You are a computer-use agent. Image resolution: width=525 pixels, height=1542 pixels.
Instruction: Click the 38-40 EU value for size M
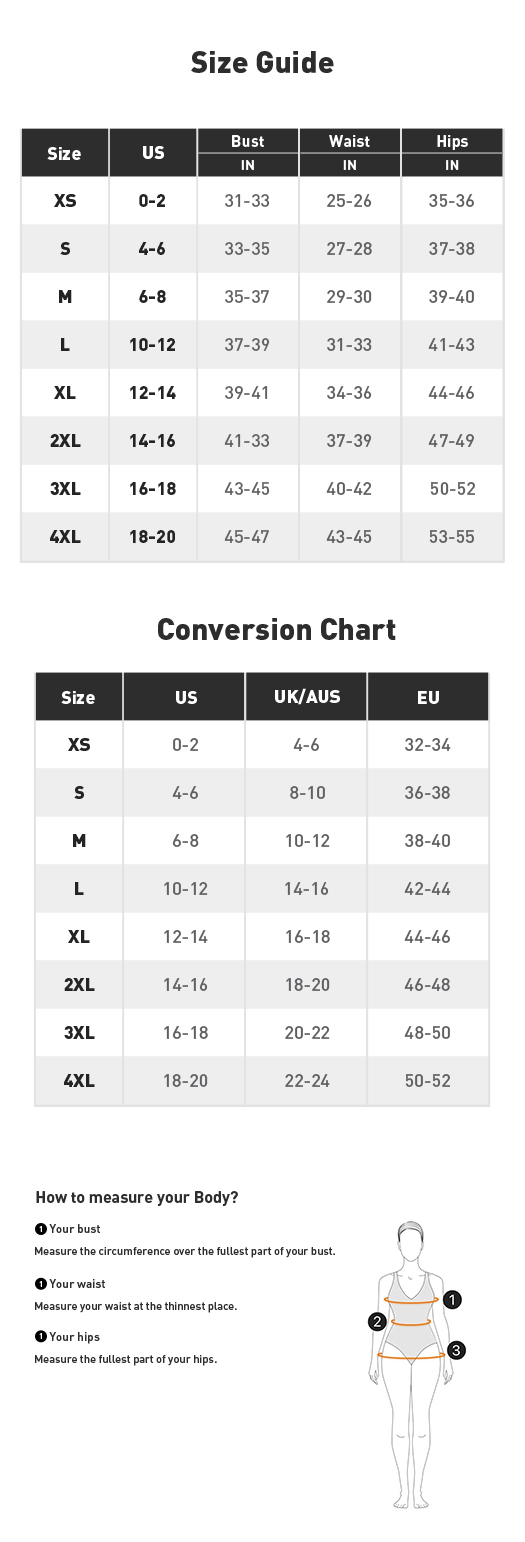(x=428, y=841)
